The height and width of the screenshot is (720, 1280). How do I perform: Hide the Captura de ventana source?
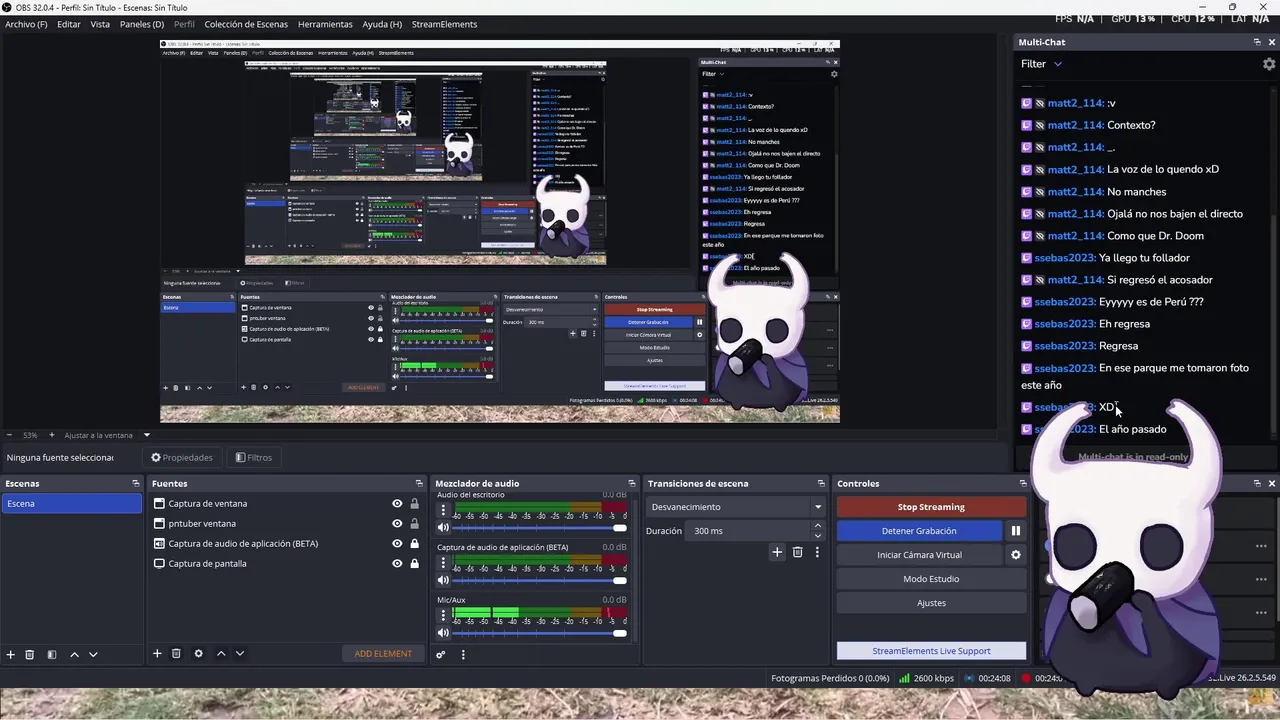point(397,504)
